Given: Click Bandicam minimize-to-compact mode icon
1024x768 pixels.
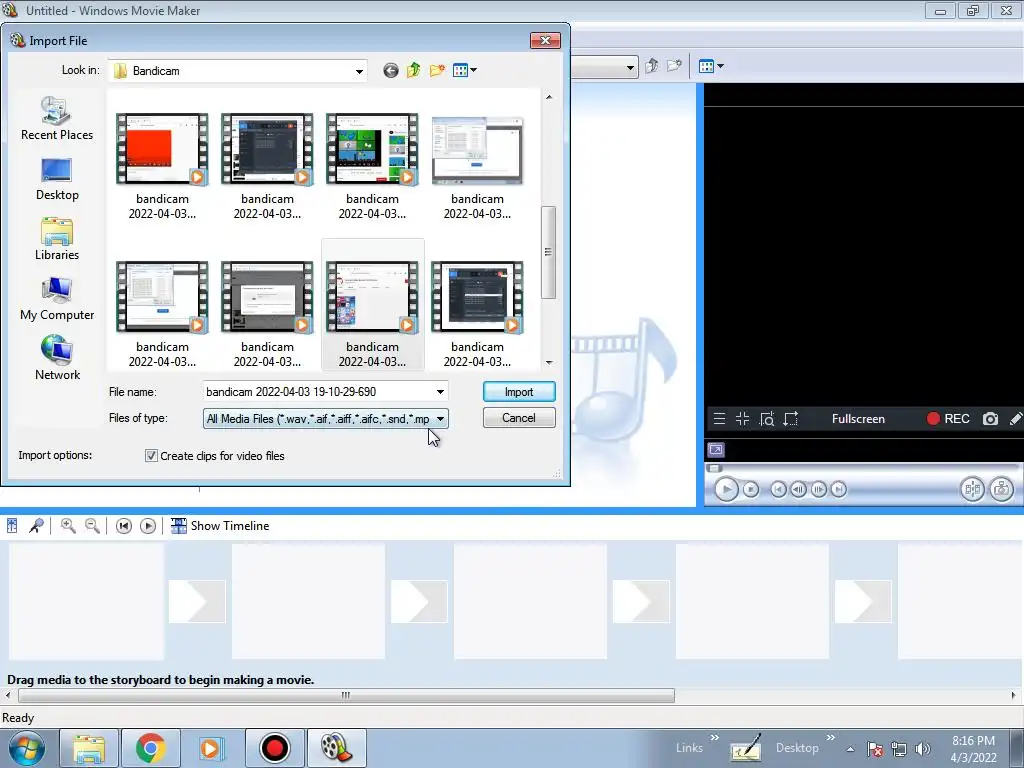Looking at the screenshot, I should pyautogui.click(x=743, y=419).
